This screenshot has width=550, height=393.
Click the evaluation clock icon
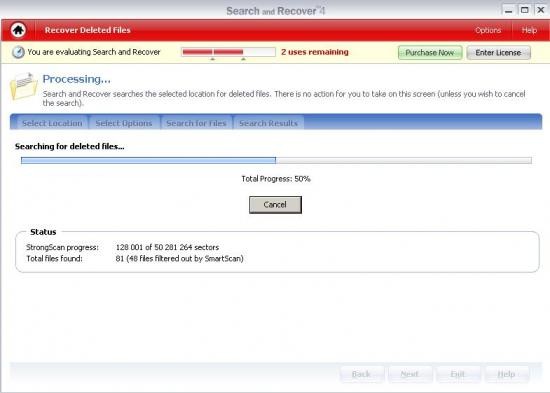18,52
